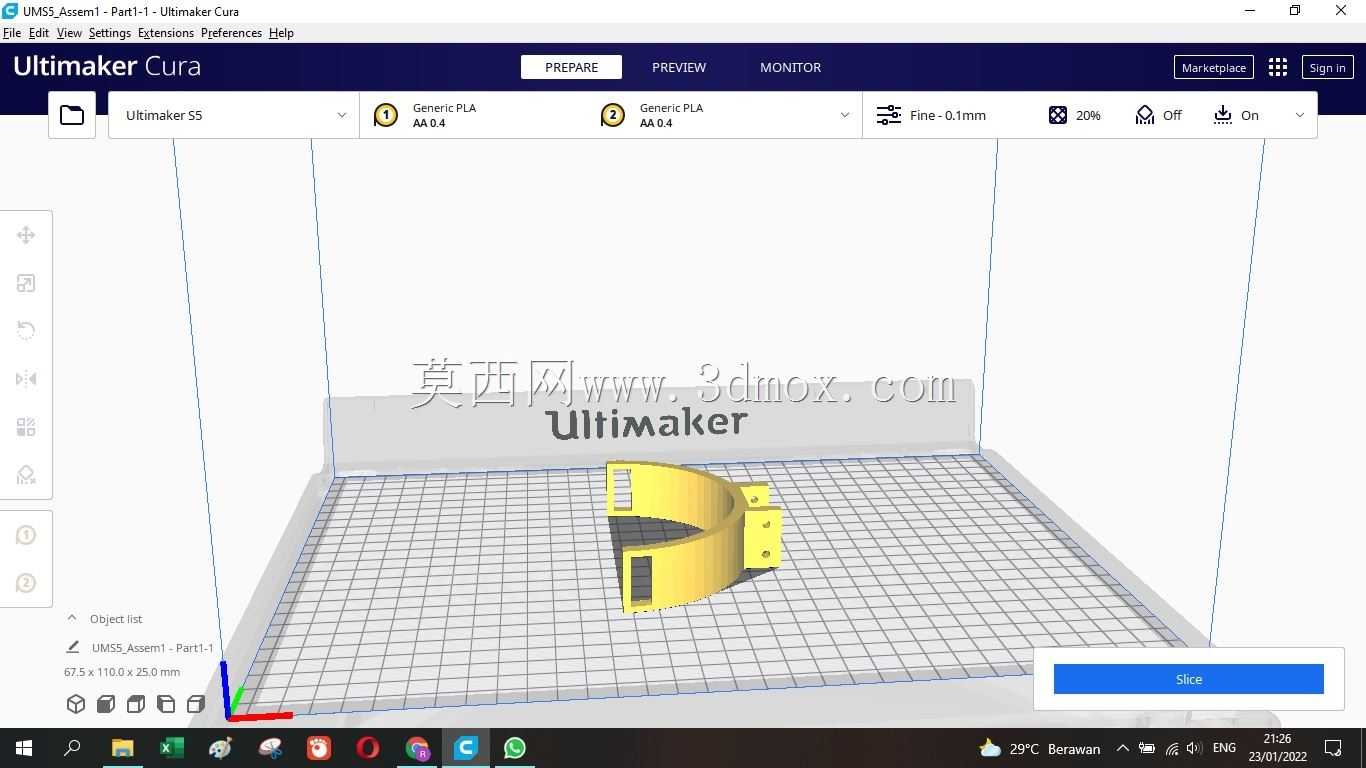The height and width of the screenshot is (768, 1366).
Task: Click the model dimensions 67.5 x 110.0 x 25.0 mm
Action: coord(122,672)
